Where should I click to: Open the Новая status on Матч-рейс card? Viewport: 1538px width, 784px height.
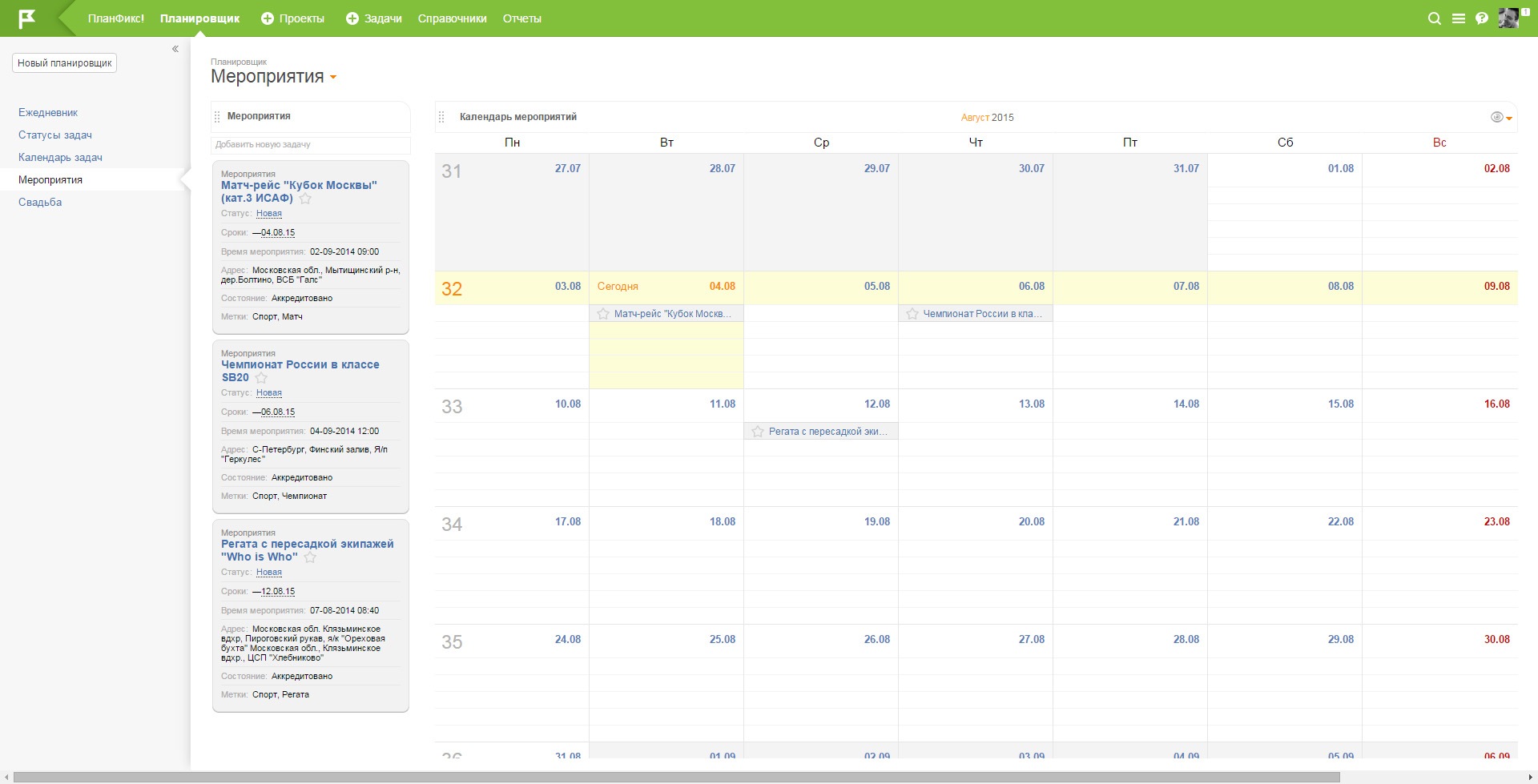(x=269, y=214)
